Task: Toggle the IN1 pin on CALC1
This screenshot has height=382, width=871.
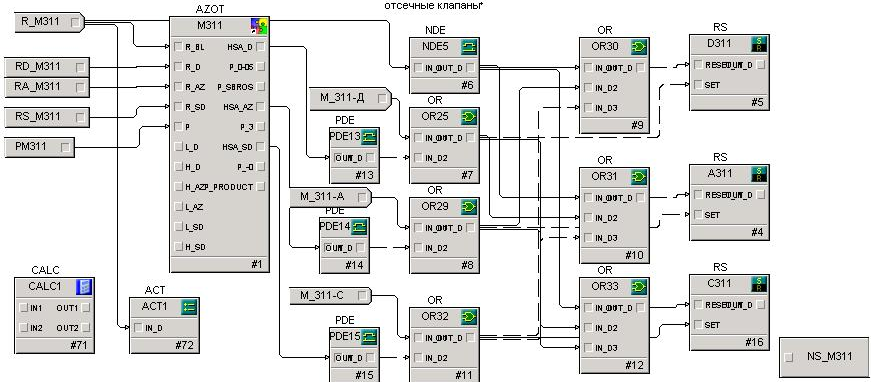Action: [x=23, y=308]
